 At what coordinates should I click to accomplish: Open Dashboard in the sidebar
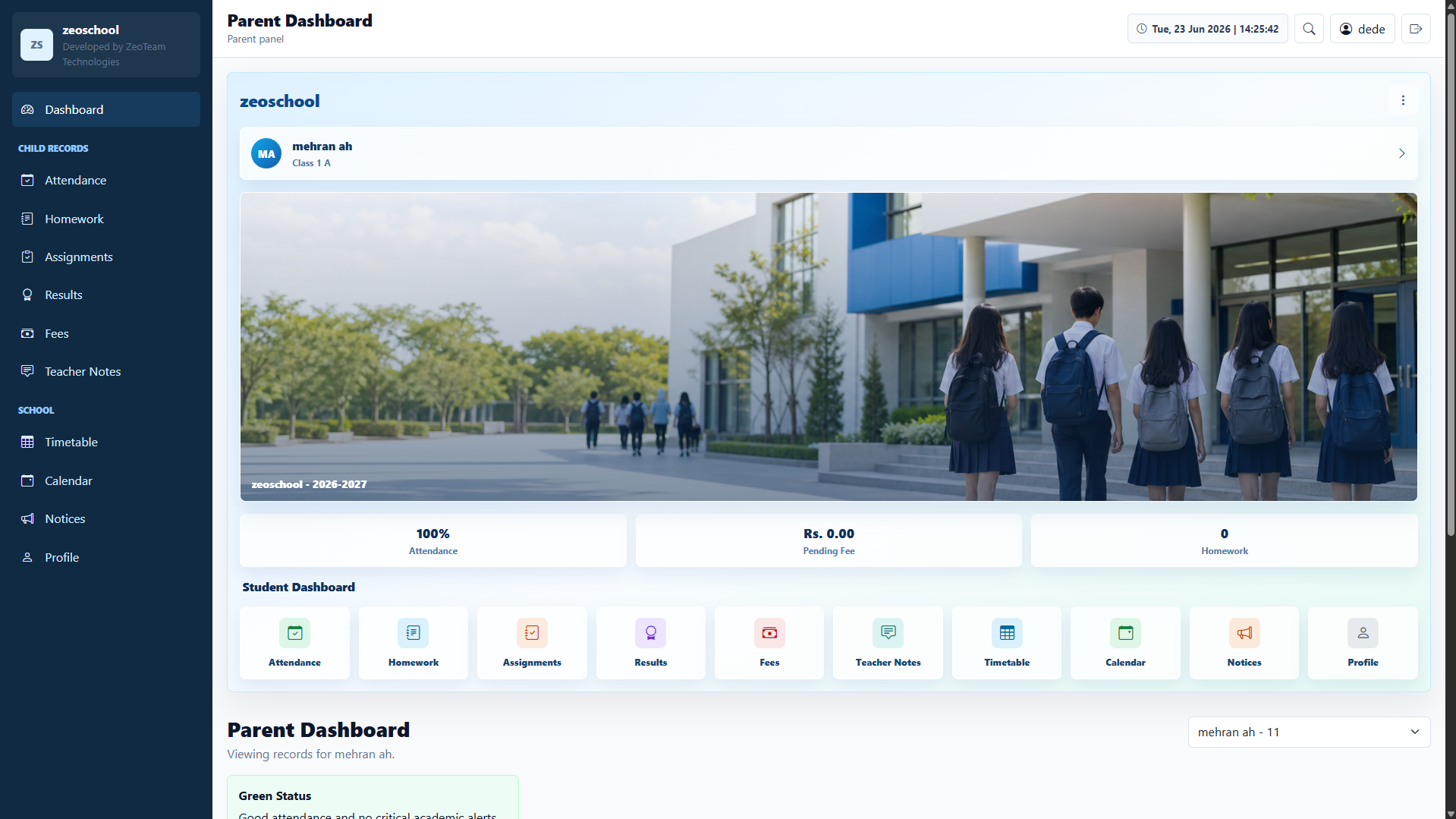106,109
